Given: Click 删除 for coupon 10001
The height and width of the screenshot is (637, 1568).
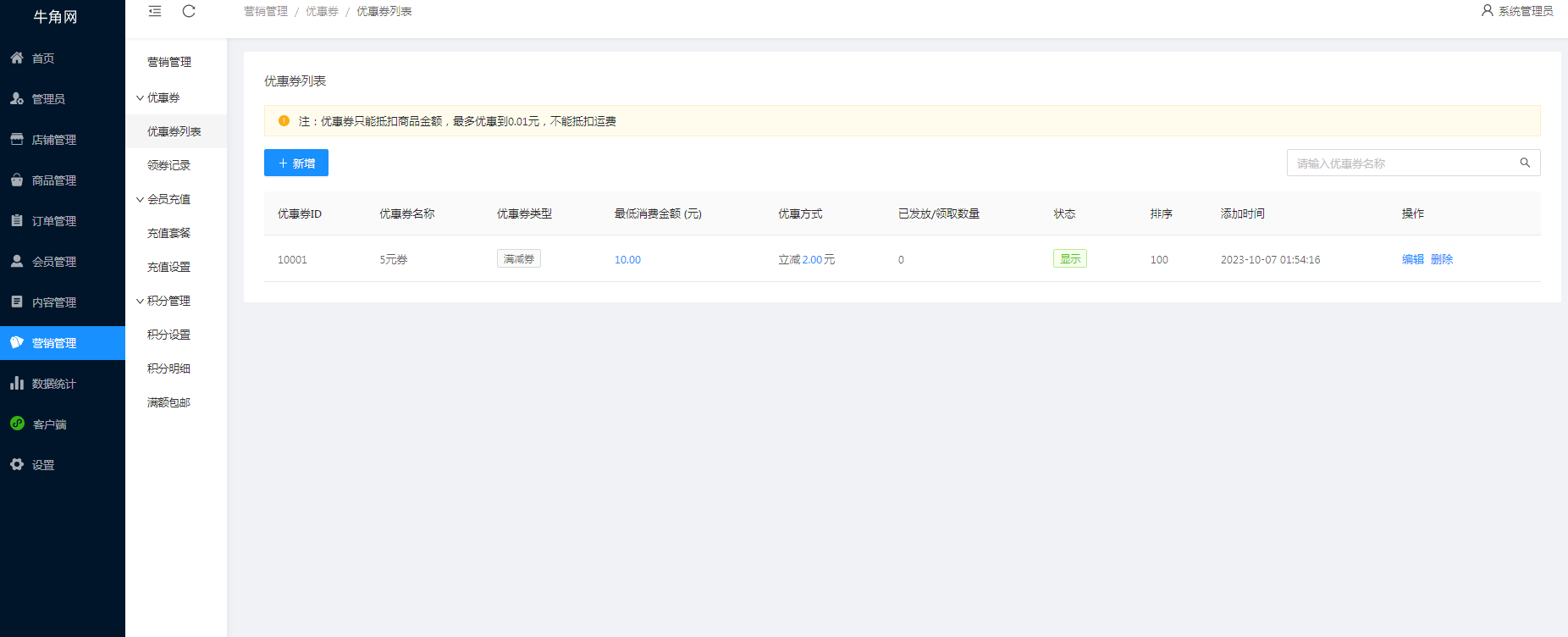Looking at the screenshot, I should [x=1442, y=259].
